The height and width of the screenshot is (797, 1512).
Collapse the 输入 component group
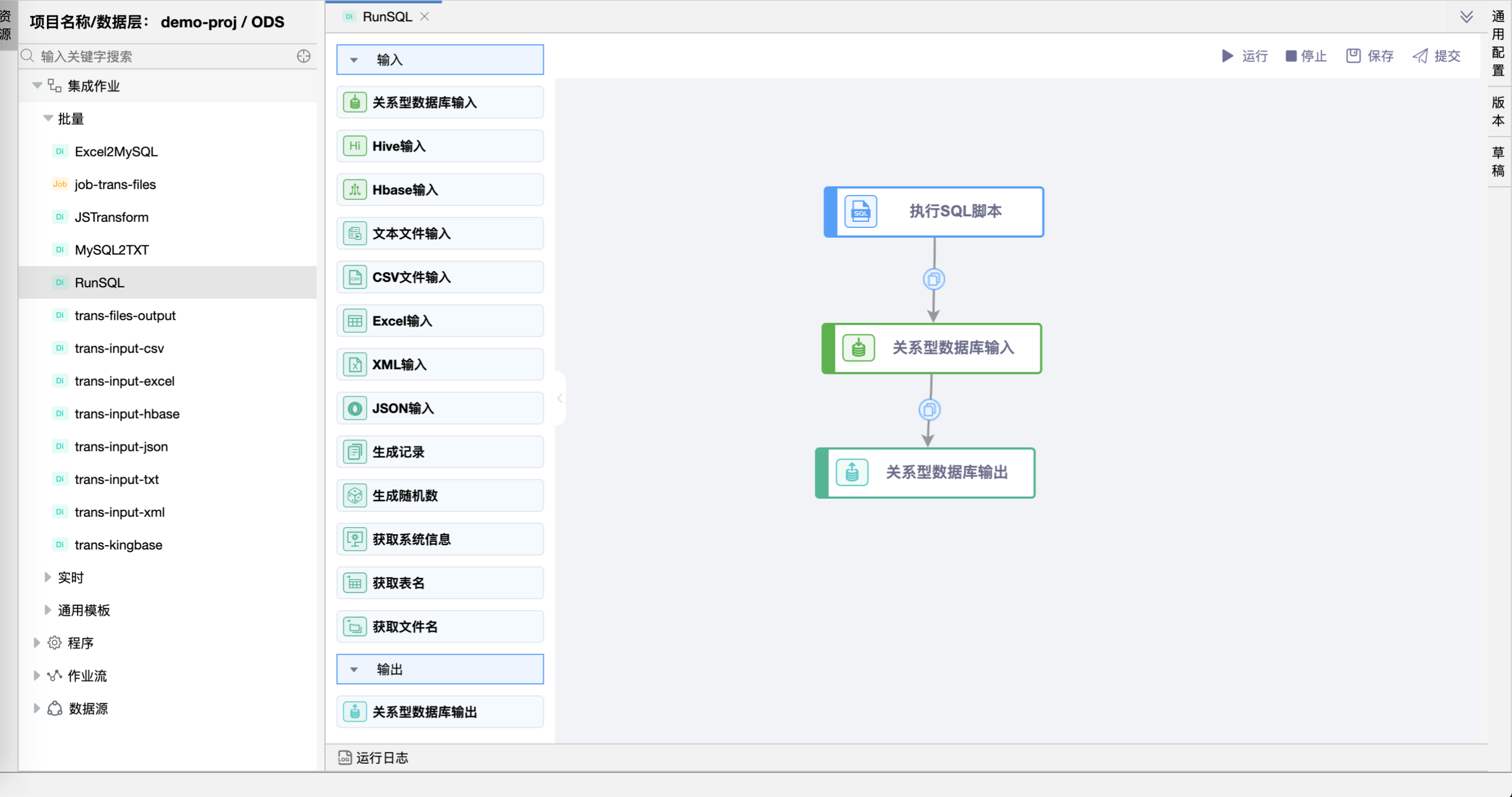pyautogui.click(x=354, y=59)
